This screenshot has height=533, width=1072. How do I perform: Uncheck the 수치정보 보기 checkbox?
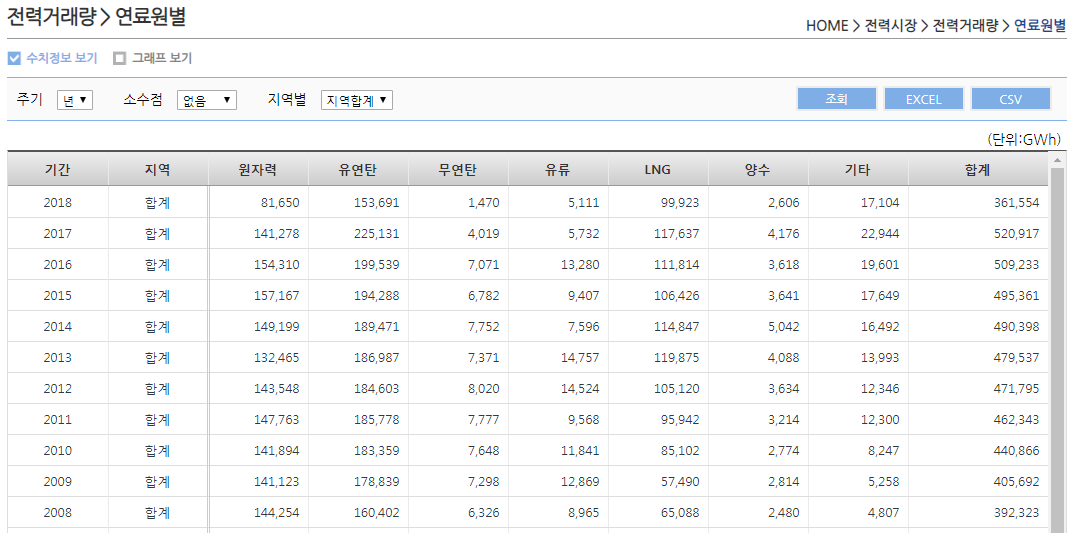pyautogui.click(x=14, y=58)
